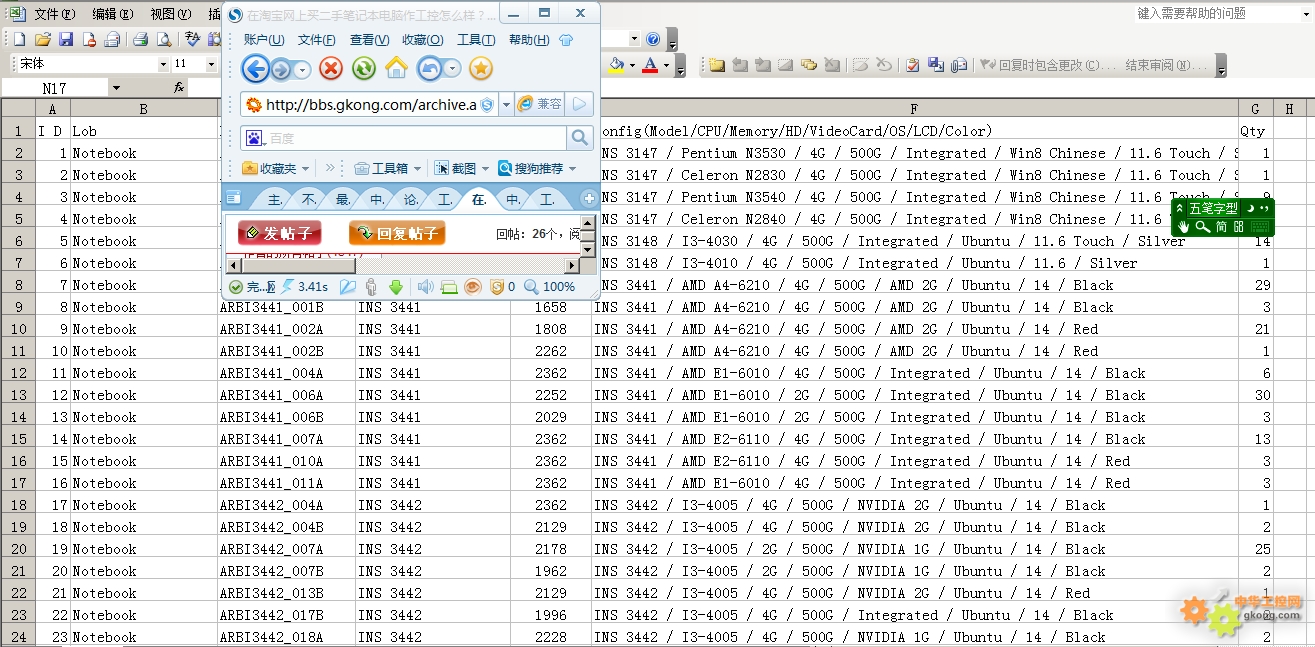Click the insert function fx button
The width and height of the screenshot is (1315, 647).
(179, 88)
